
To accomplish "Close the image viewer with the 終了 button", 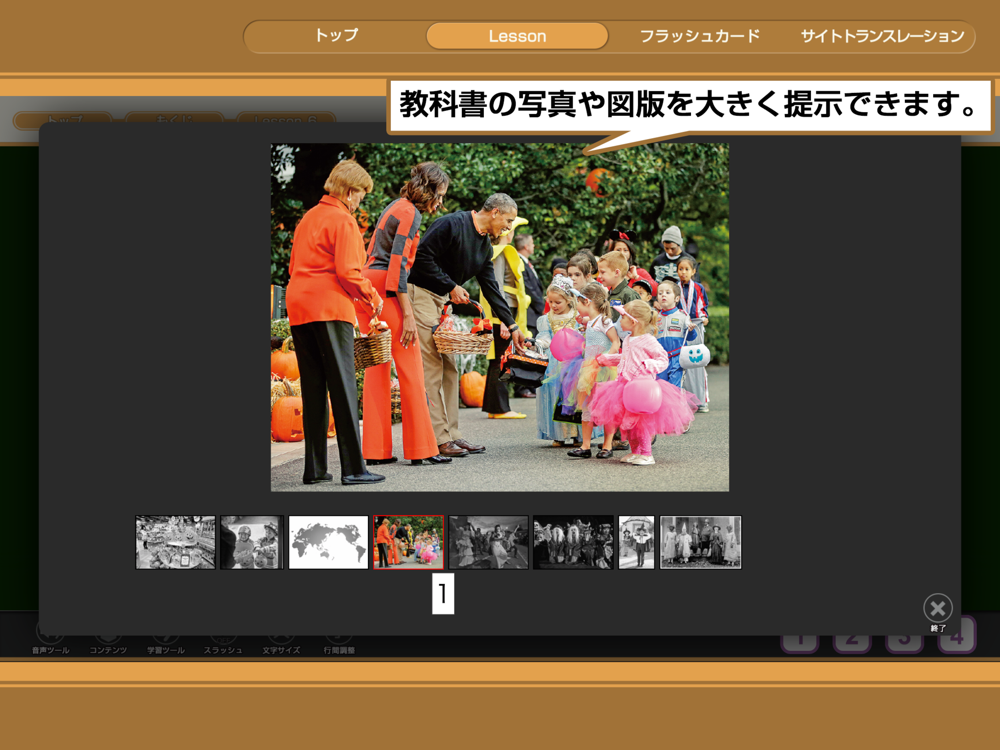I will 938,612.
